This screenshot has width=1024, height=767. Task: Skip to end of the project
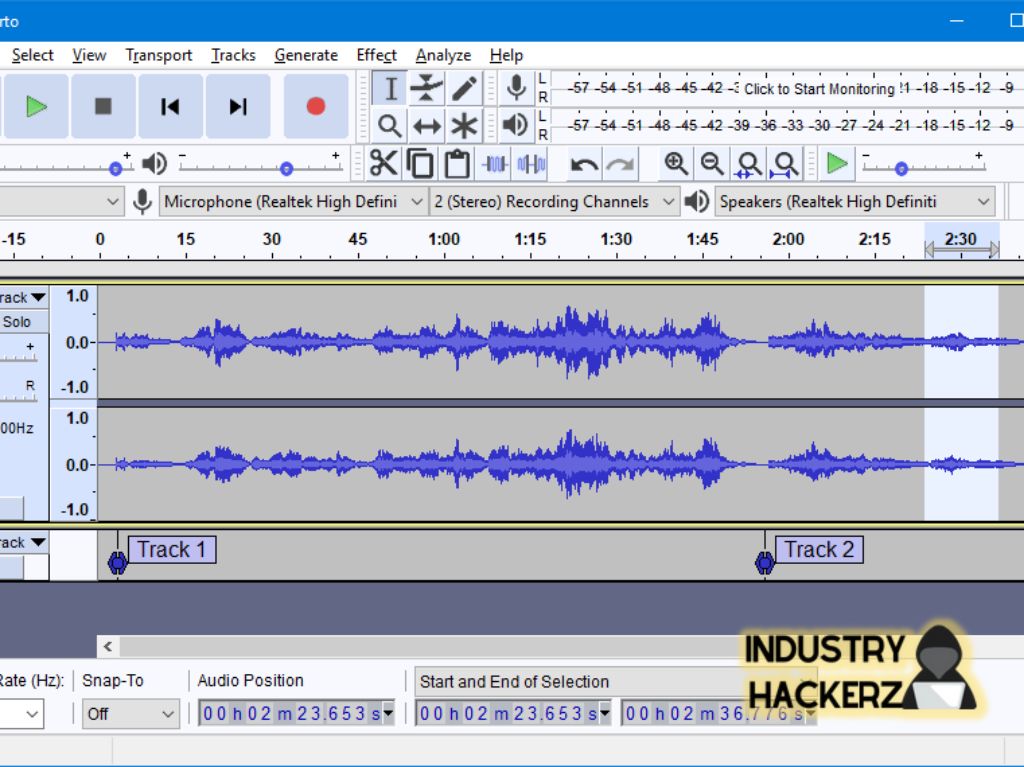point(238,106)
